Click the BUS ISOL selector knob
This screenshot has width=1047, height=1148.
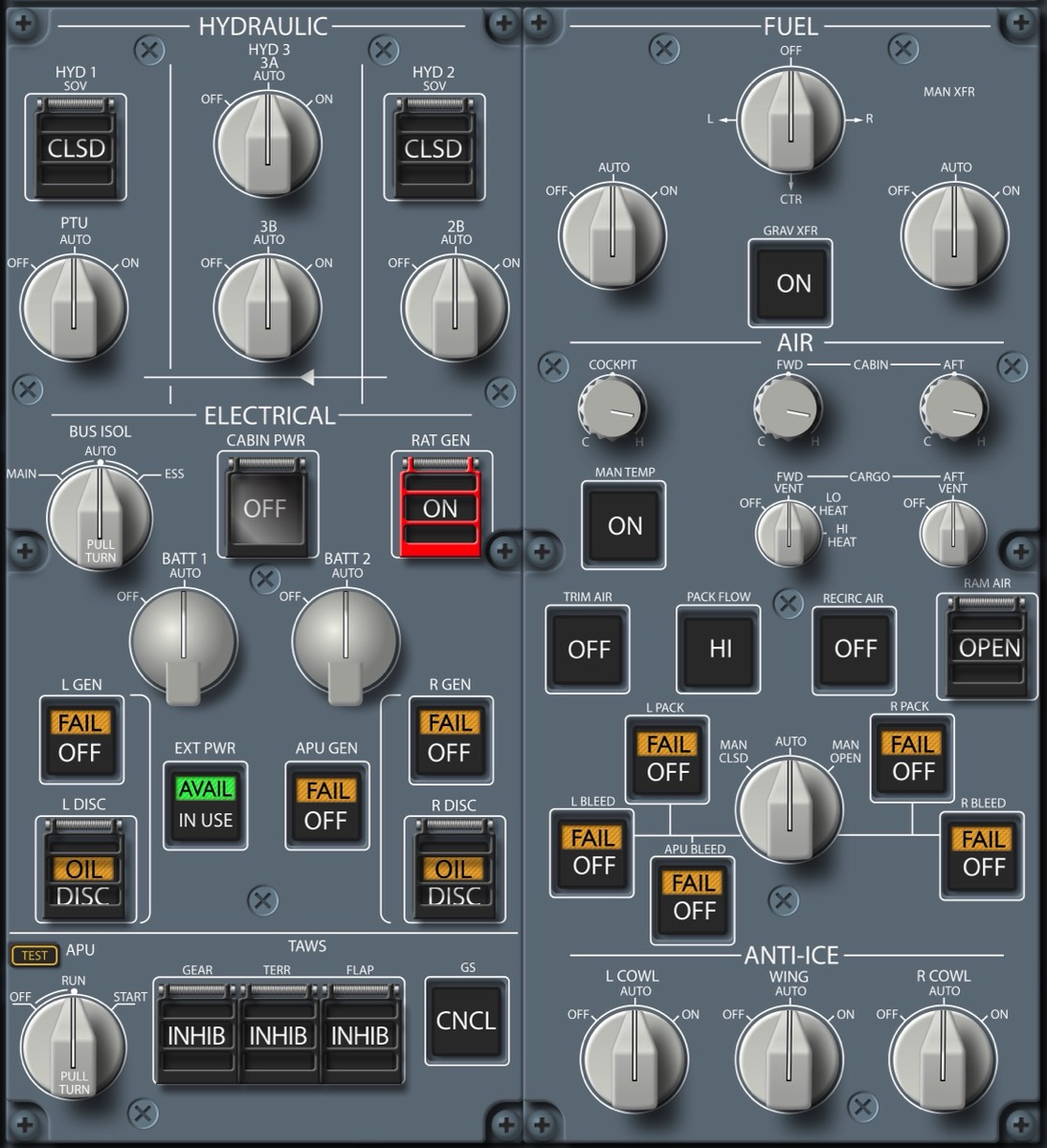(99, 517)
